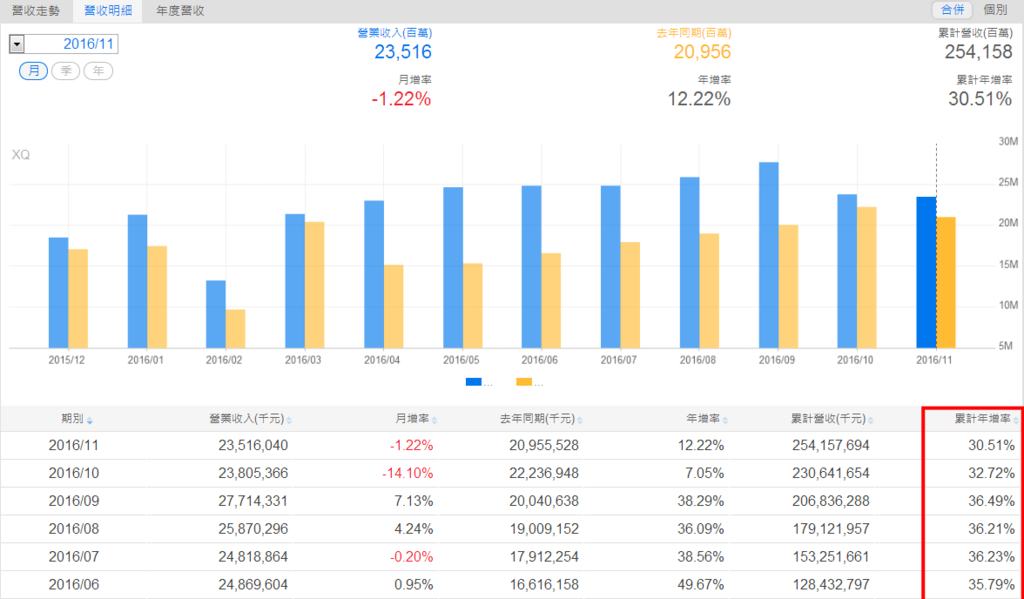This screenshot has width=1024, height=599.
Task: Sort by 累計營收(千元) column sort icon
Action: pyautogui.click(x=872, y=420)
